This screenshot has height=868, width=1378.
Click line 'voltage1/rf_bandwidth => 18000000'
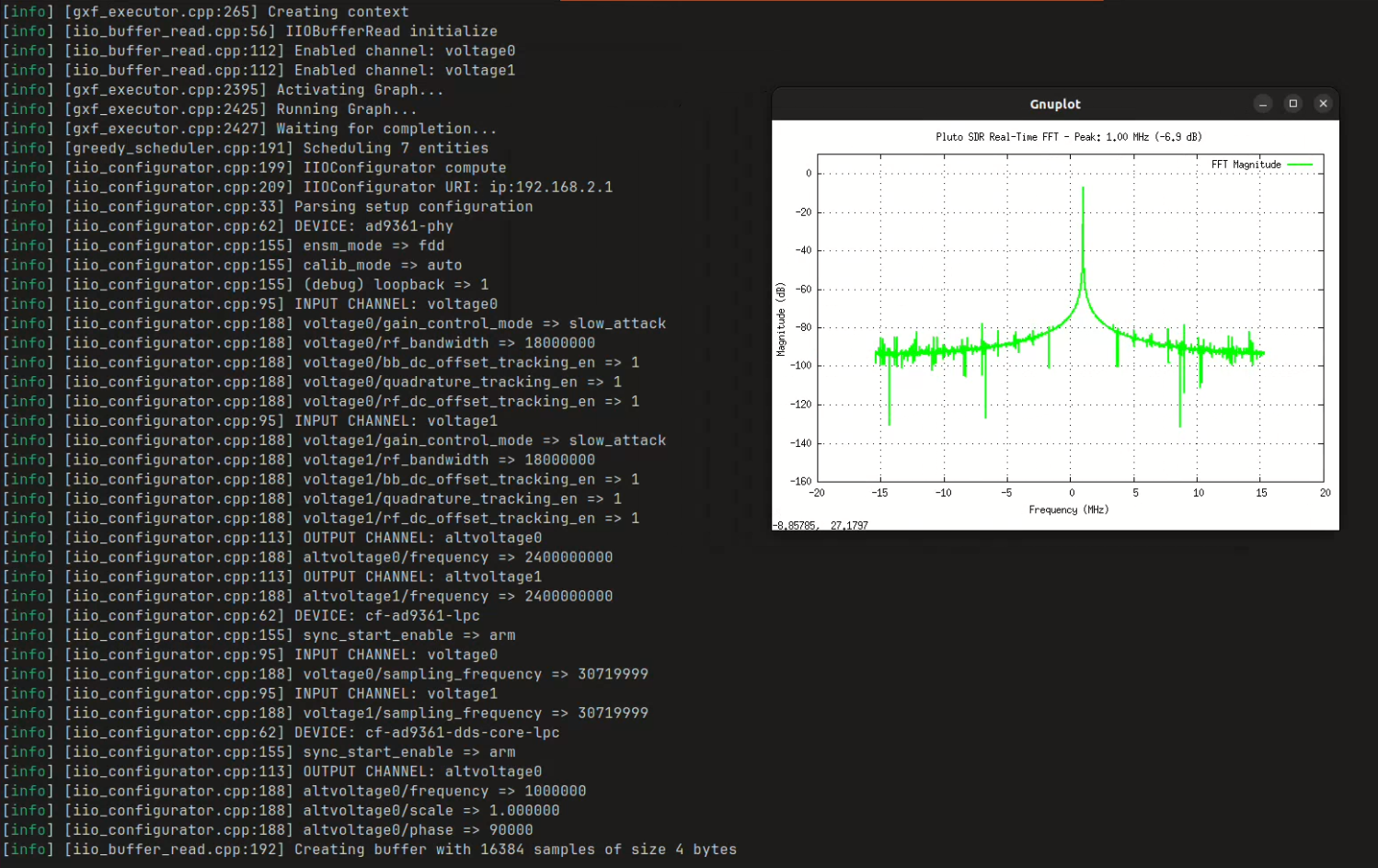pyautogui.click(x=299, y=459)
